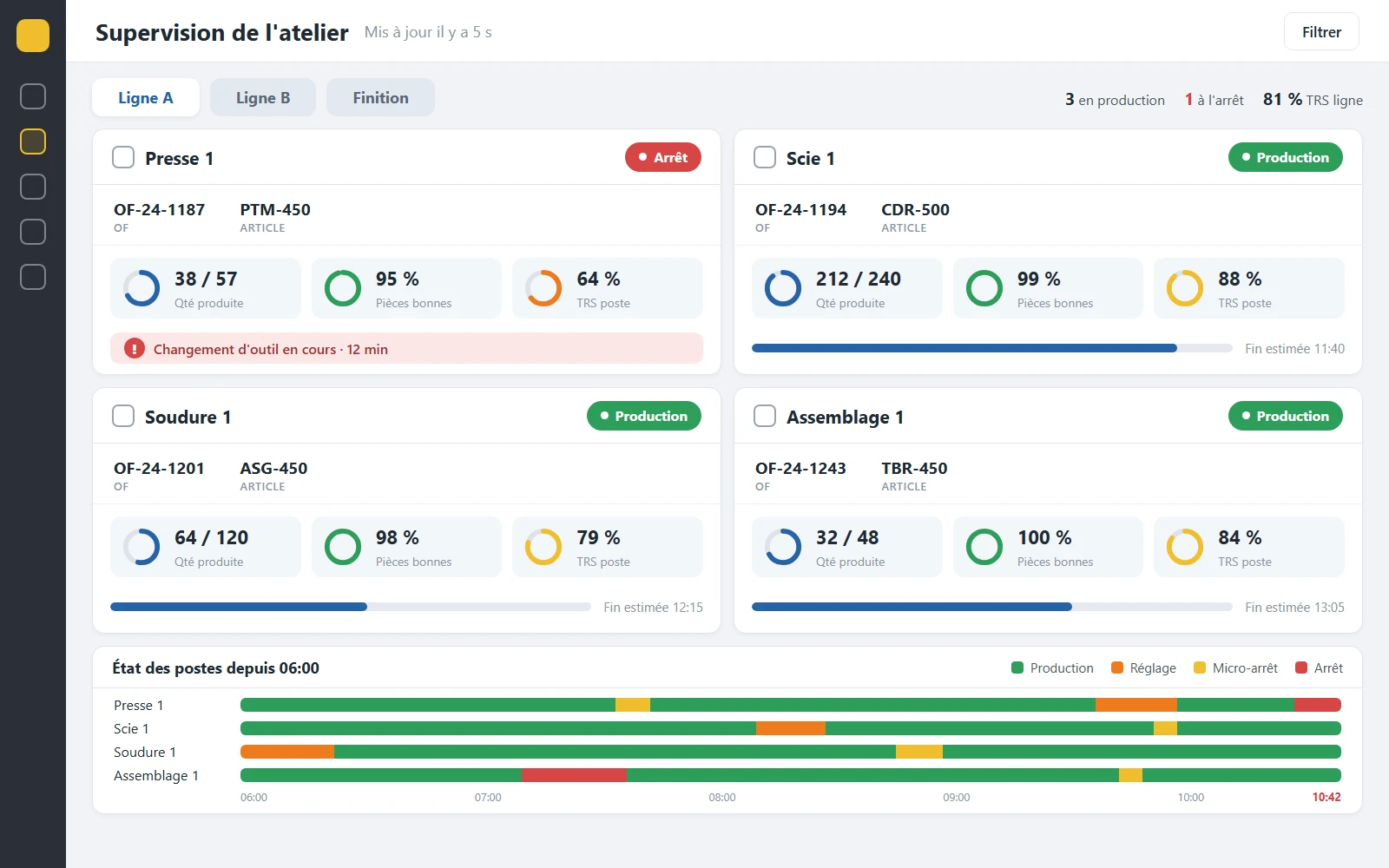Select the Ligne A tab
The height and width of the screenshot is (868, 1389).
pos(146,97)
